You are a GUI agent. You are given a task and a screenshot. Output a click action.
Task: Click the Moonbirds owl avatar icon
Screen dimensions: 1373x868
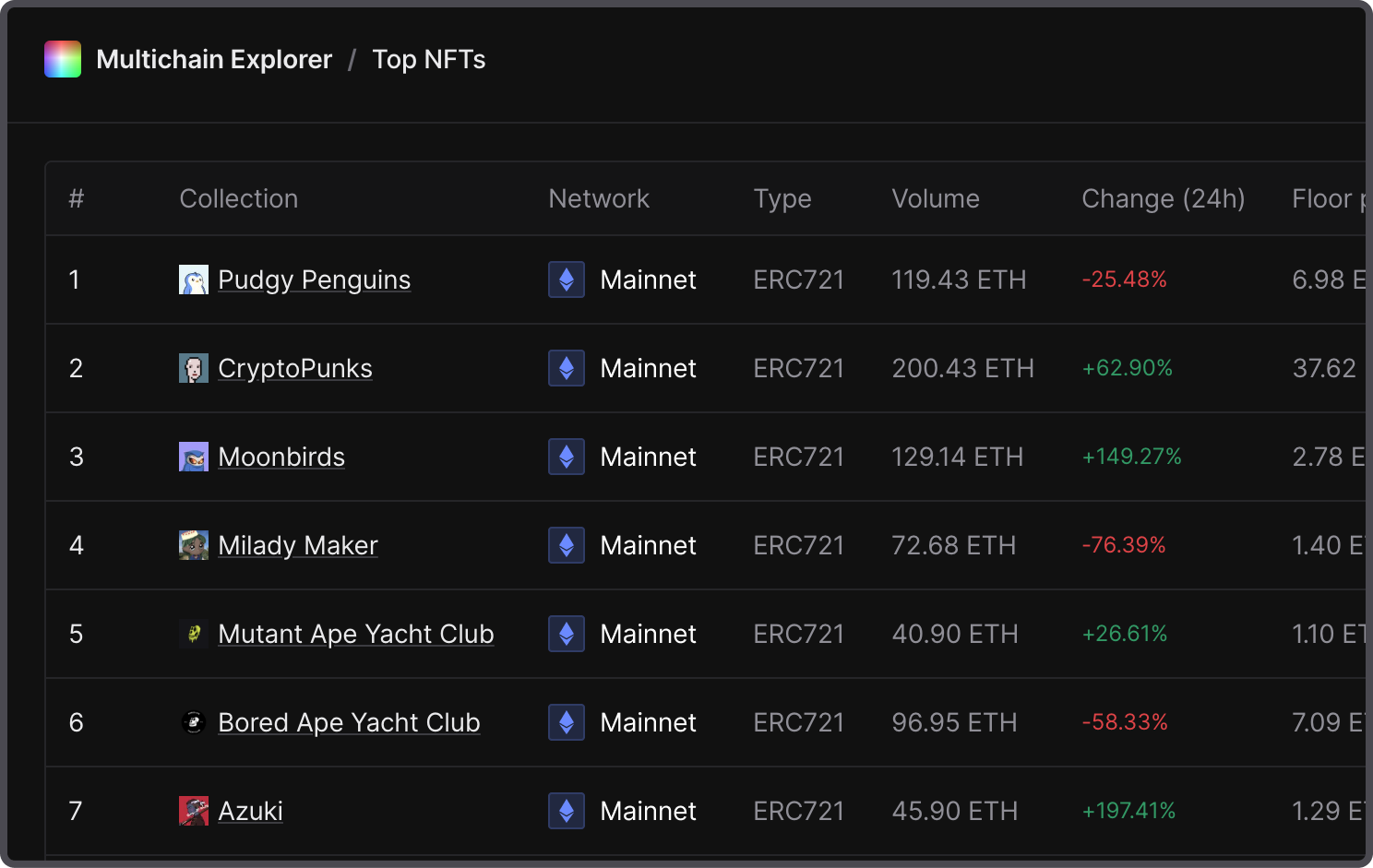[x=194, y=457]
